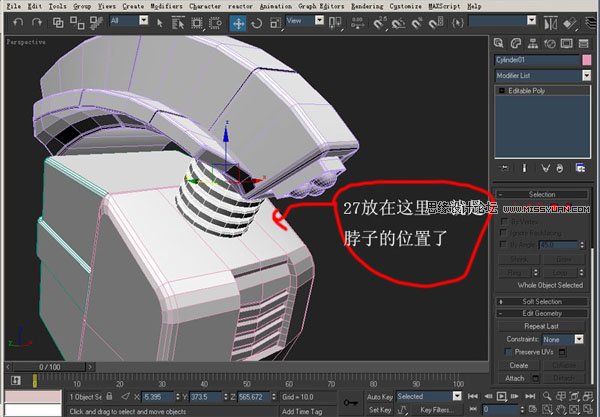
Task: Enable the Ignore Backfacing checkbox
Action: 504,233
